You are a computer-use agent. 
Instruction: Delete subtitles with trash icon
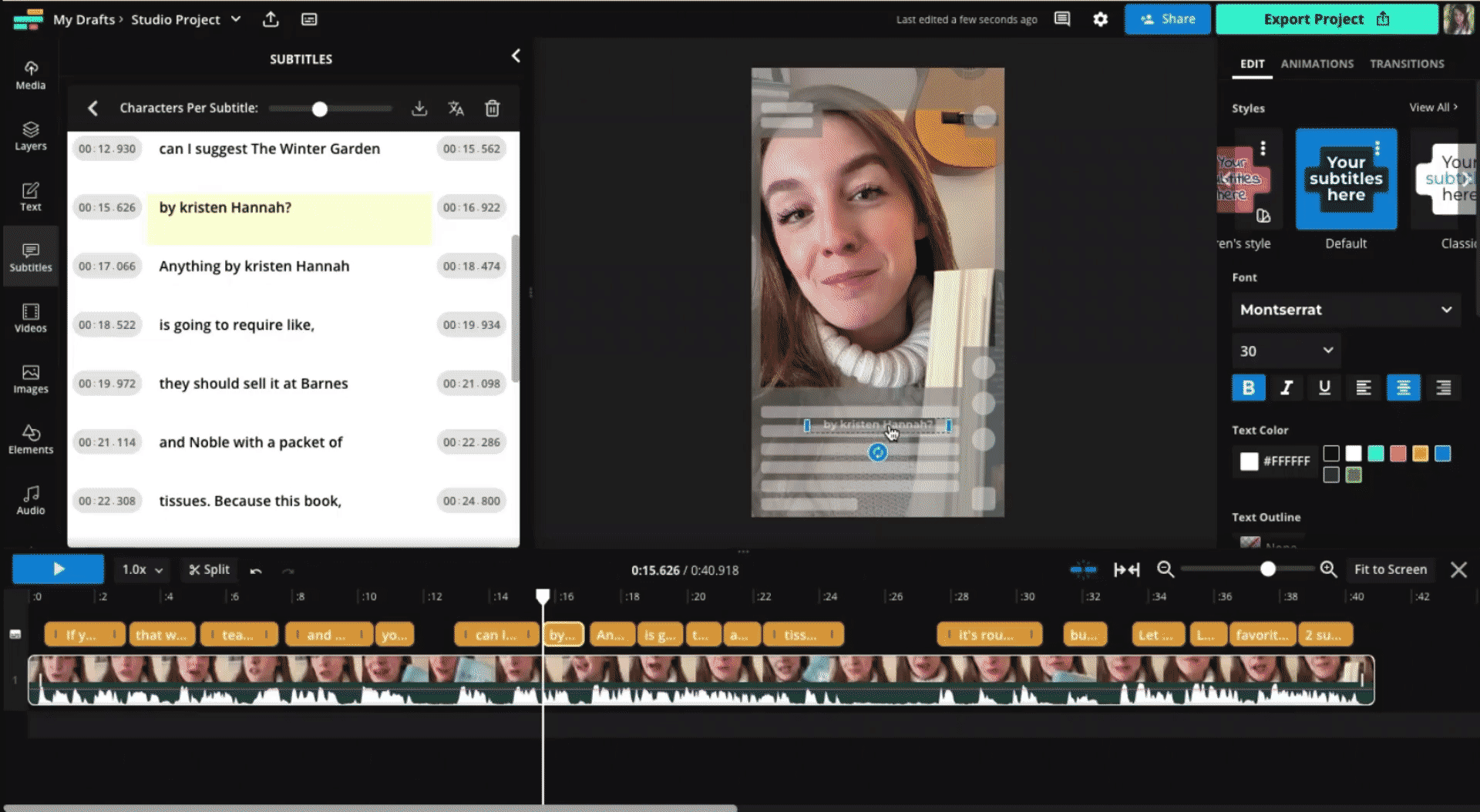click(x=492, y=109)
